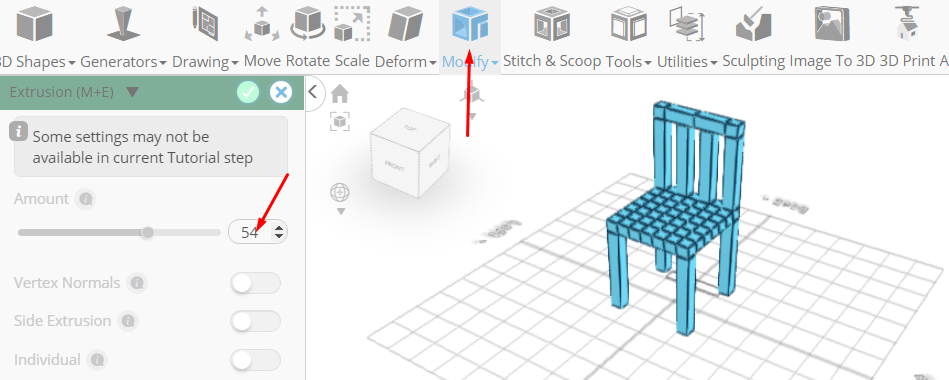Expand the Tools dropdown menu

coord(648,63)
